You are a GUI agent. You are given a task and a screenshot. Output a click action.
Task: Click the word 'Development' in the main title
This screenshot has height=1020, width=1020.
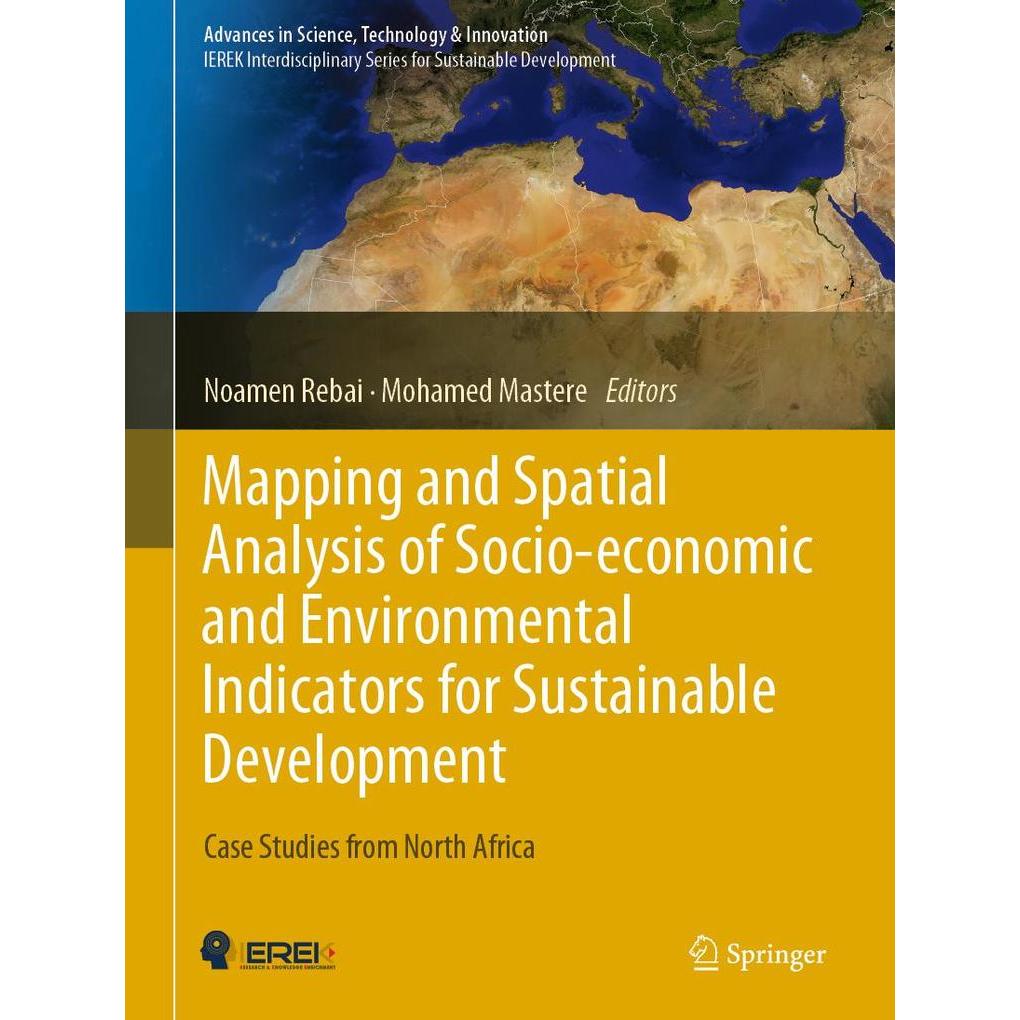coord(353,759)
